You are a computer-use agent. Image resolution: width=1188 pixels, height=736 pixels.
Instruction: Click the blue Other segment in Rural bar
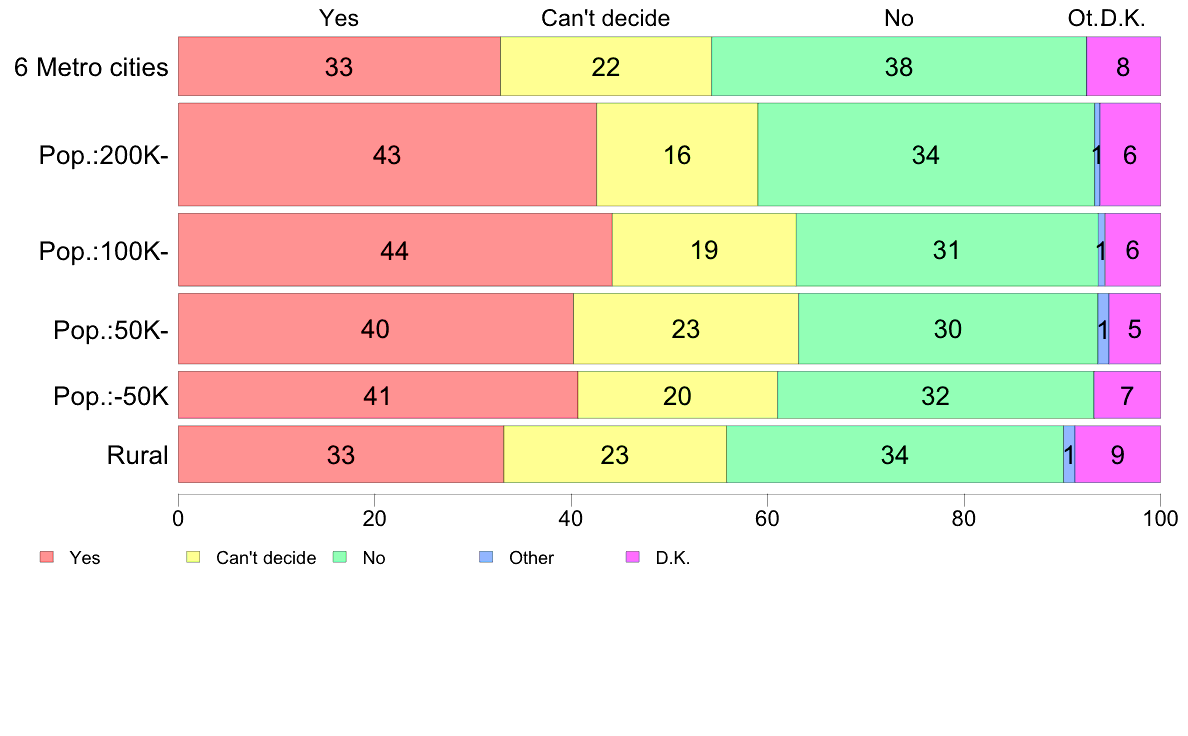tap(1069, 455)
